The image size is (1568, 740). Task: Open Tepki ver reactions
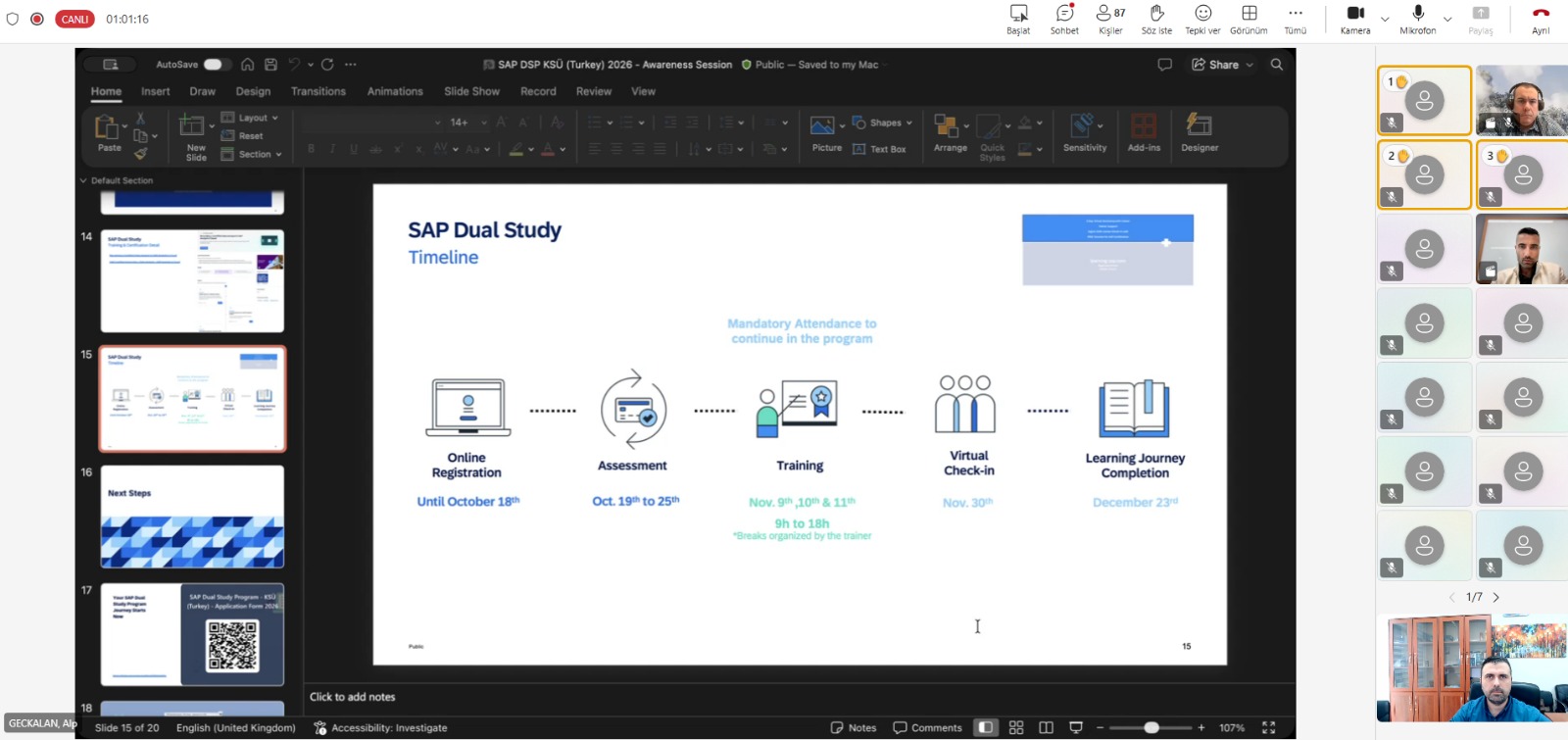click(1202, 19)
